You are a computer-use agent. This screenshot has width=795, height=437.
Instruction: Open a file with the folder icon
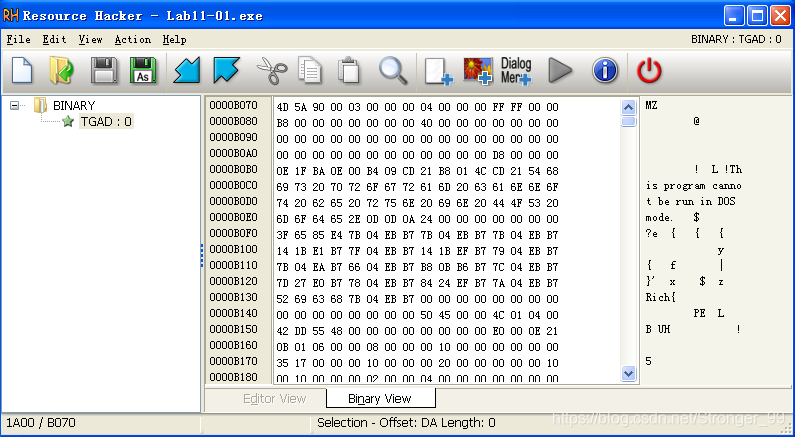point(61,70)
